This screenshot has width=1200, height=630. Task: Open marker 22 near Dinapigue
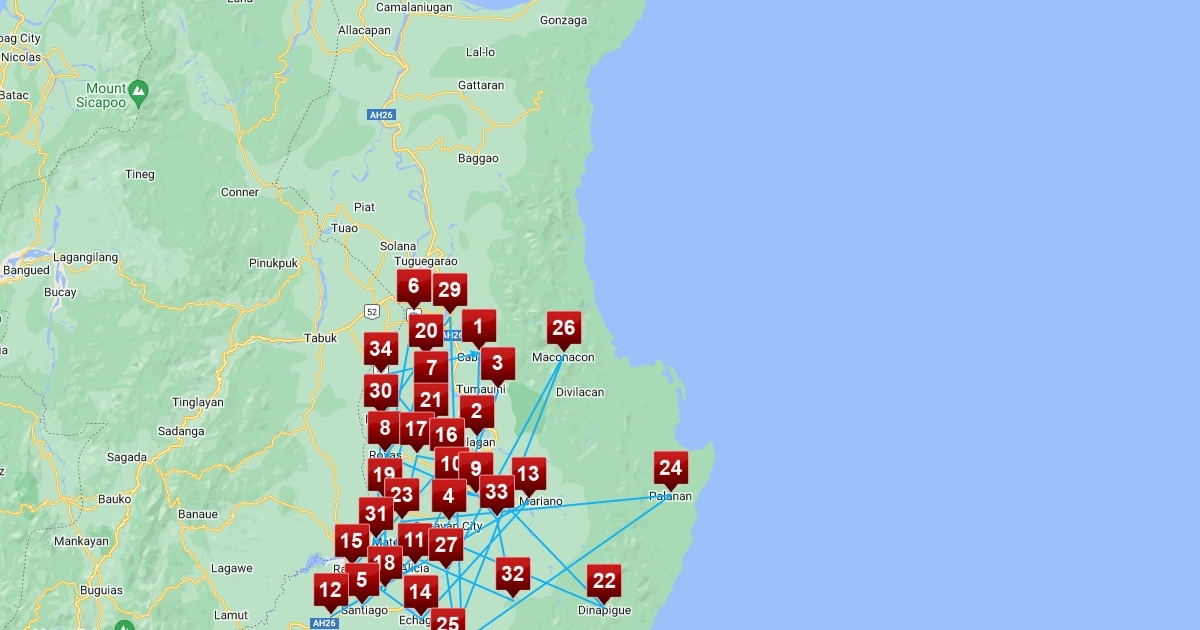pos(604,581)
